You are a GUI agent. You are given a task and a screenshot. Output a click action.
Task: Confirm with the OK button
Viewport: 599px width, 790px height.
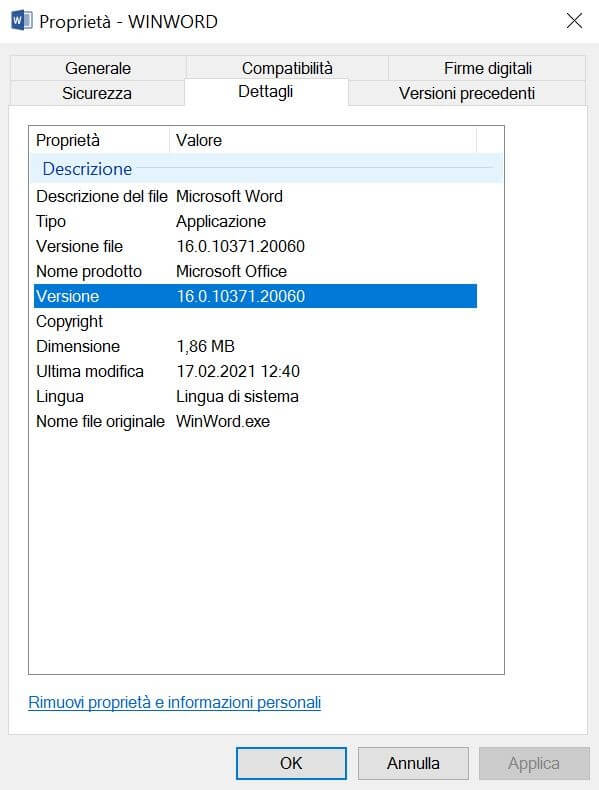tap(291, 763)
